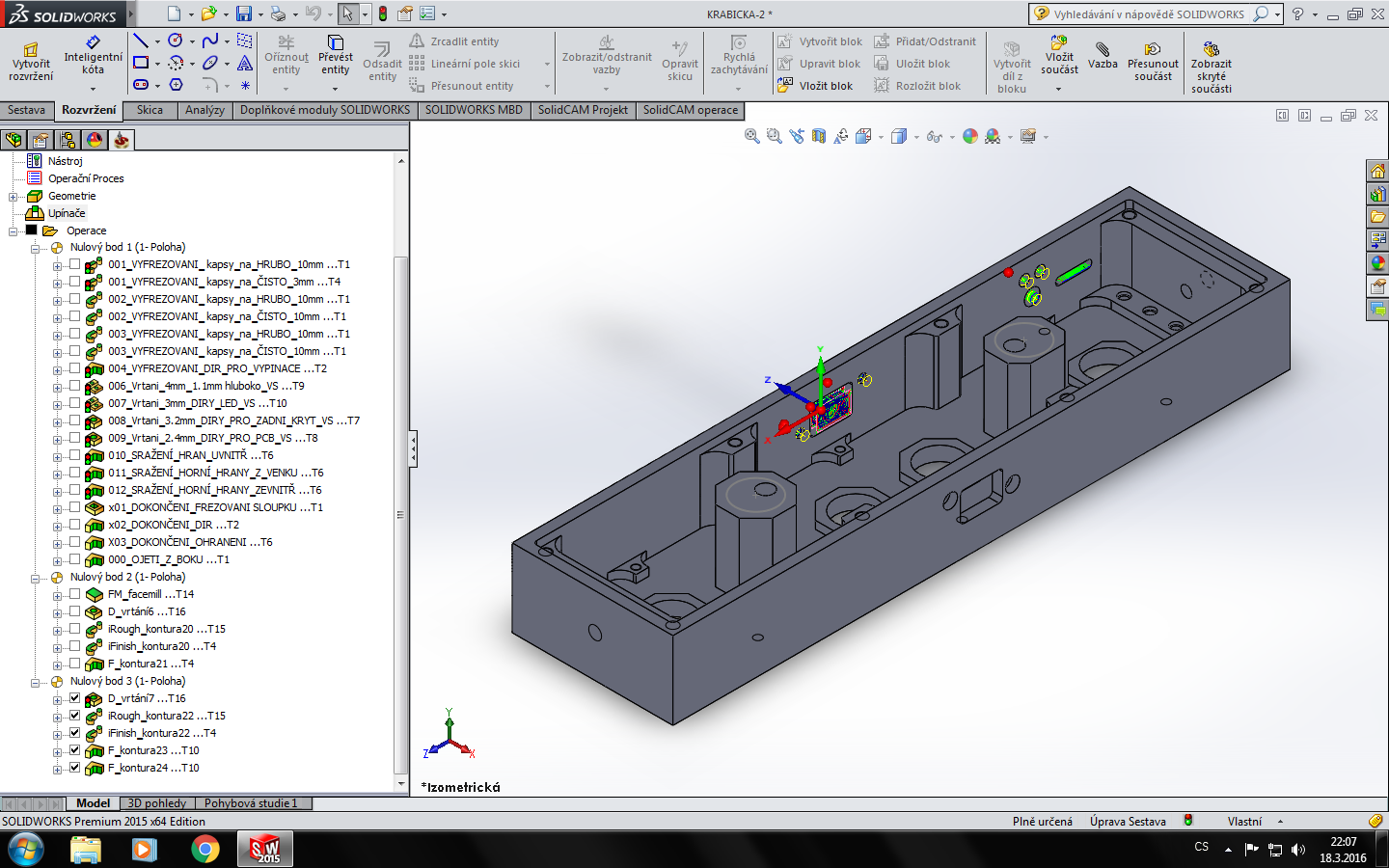Open the Zoom to fit view tool

(x=751, y=137)
